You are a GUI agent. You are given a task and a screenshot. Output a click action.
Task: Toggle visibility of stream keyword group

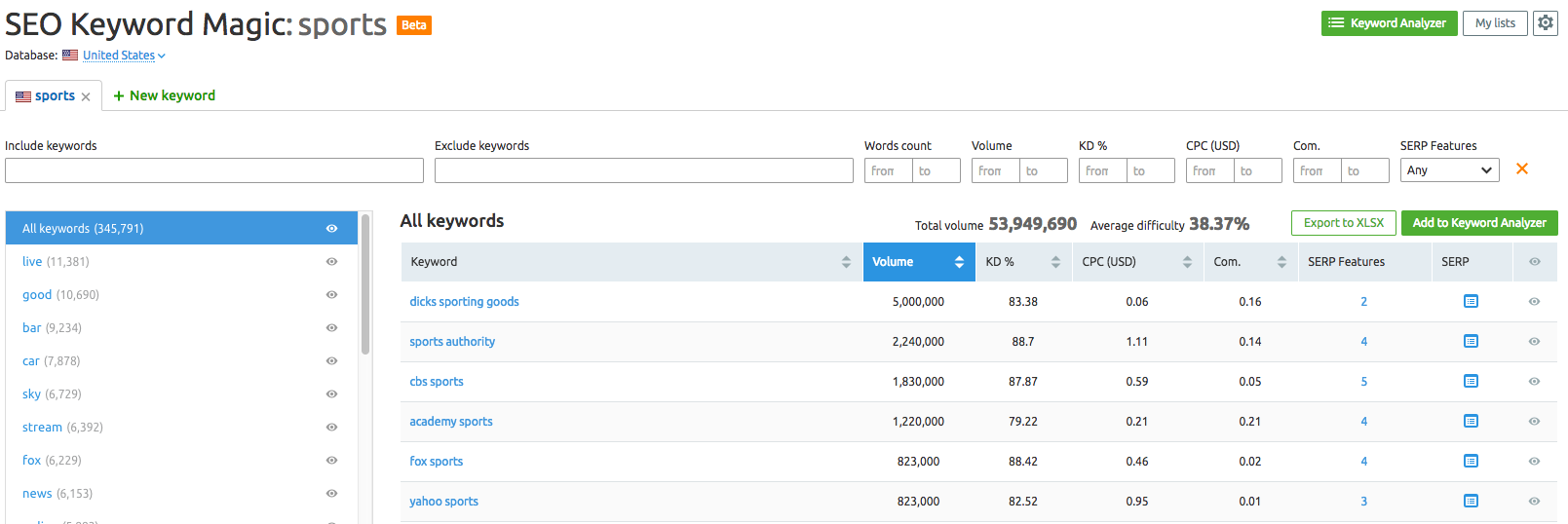331,428
